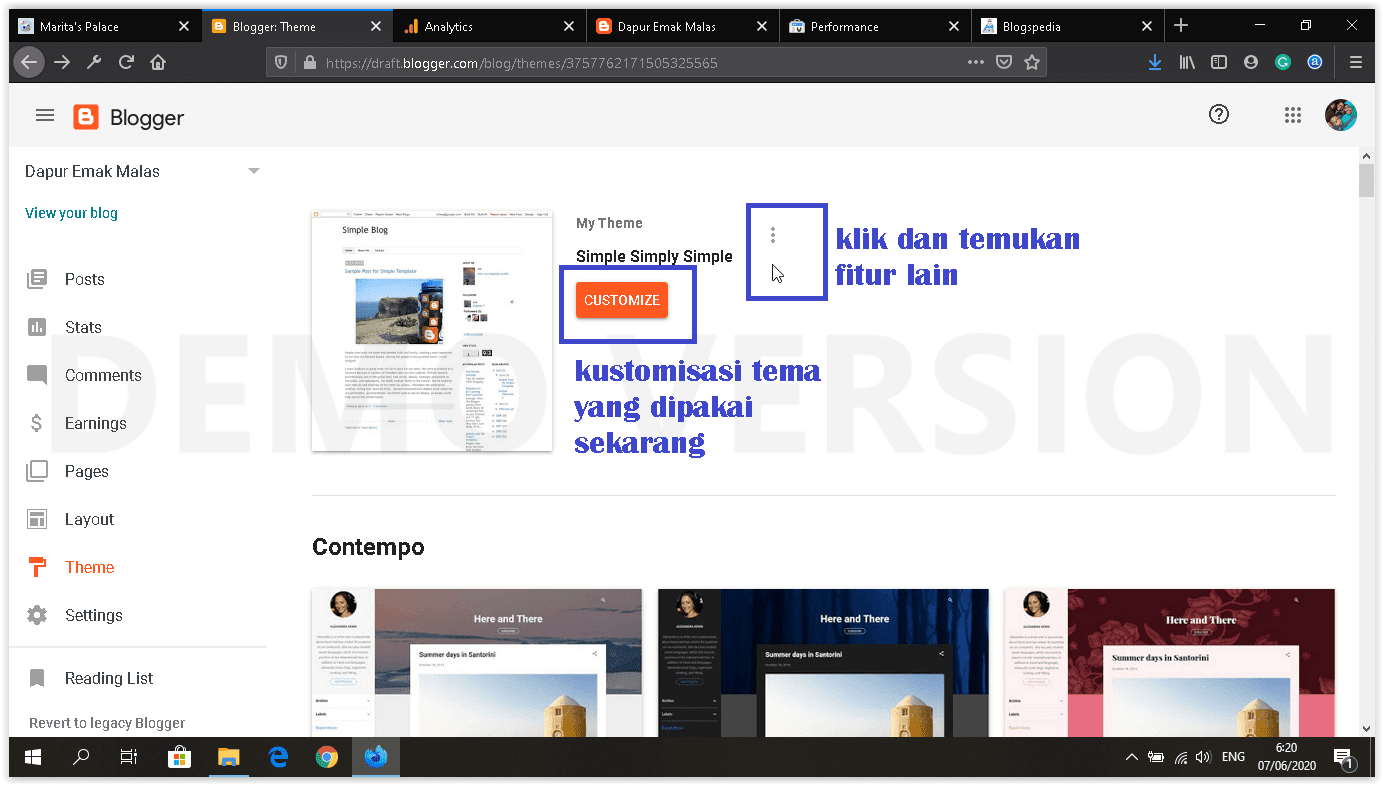Open the wrench developer tools icon
Image resolution: width=1383 pixels, height=785 pixels.
[94, 62]
